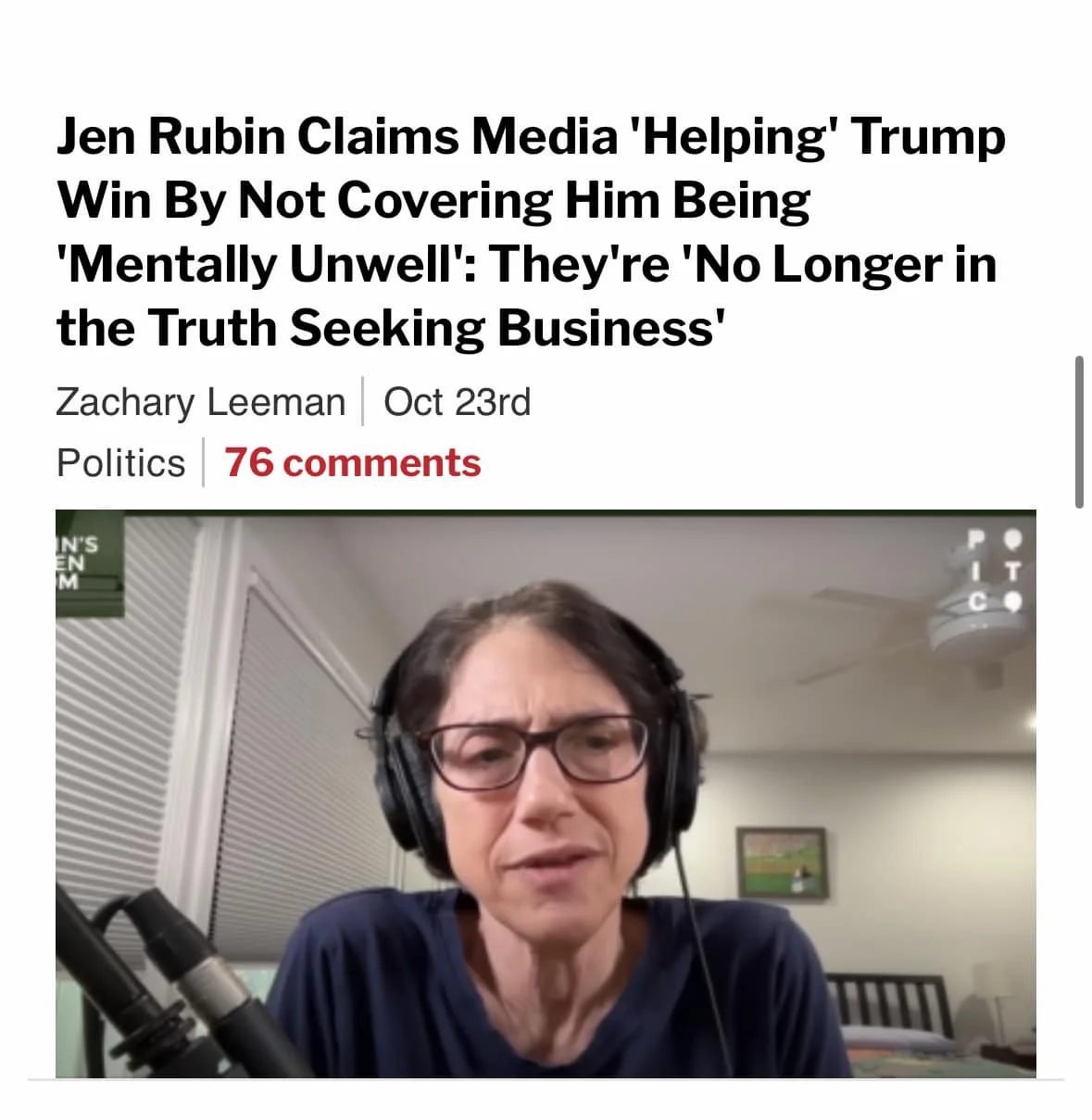
Task: Click the green logo badge on image
Action: coord(89,563)
